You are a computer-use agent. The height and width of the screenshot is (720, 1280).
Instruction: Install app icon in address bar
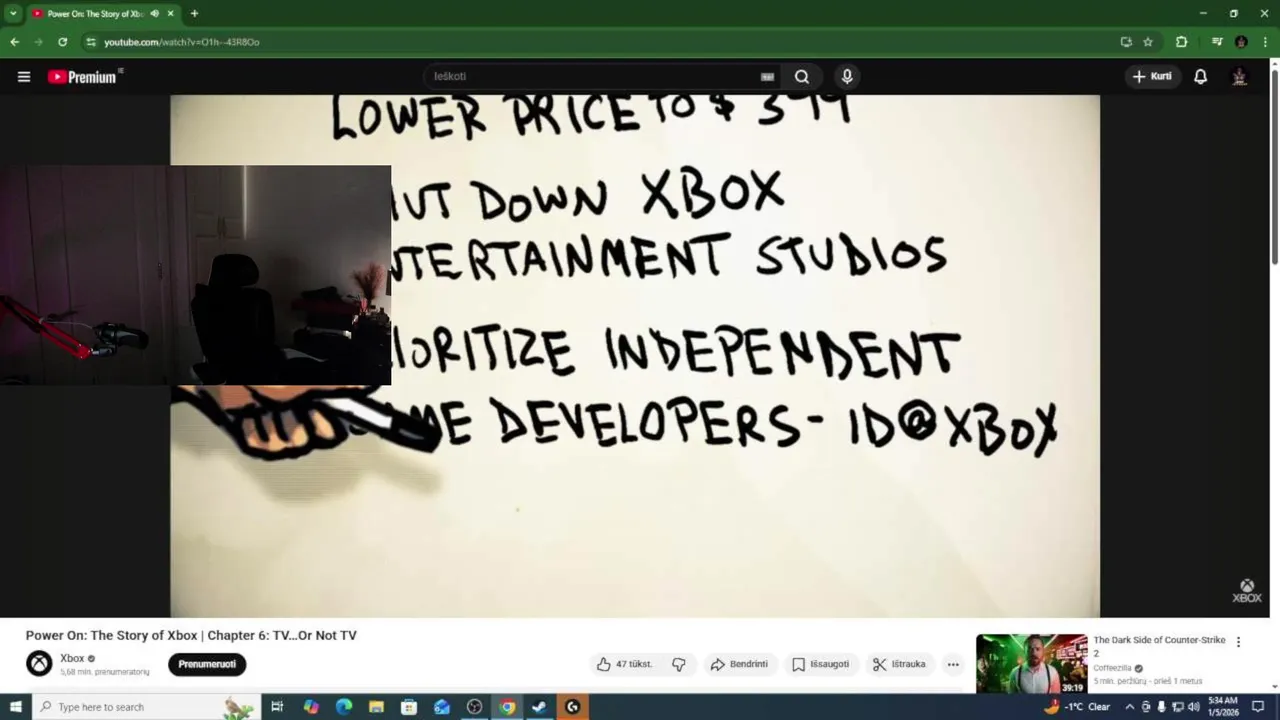(1126, 42)
